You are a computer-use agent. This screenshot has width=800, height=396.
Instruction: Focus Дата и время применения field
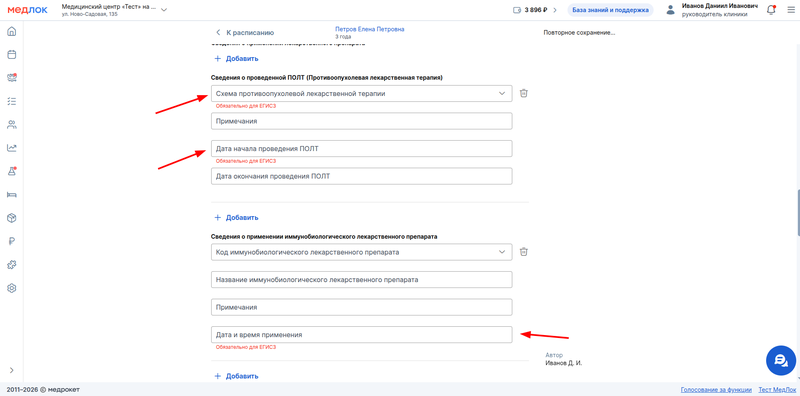click(361, 335)
